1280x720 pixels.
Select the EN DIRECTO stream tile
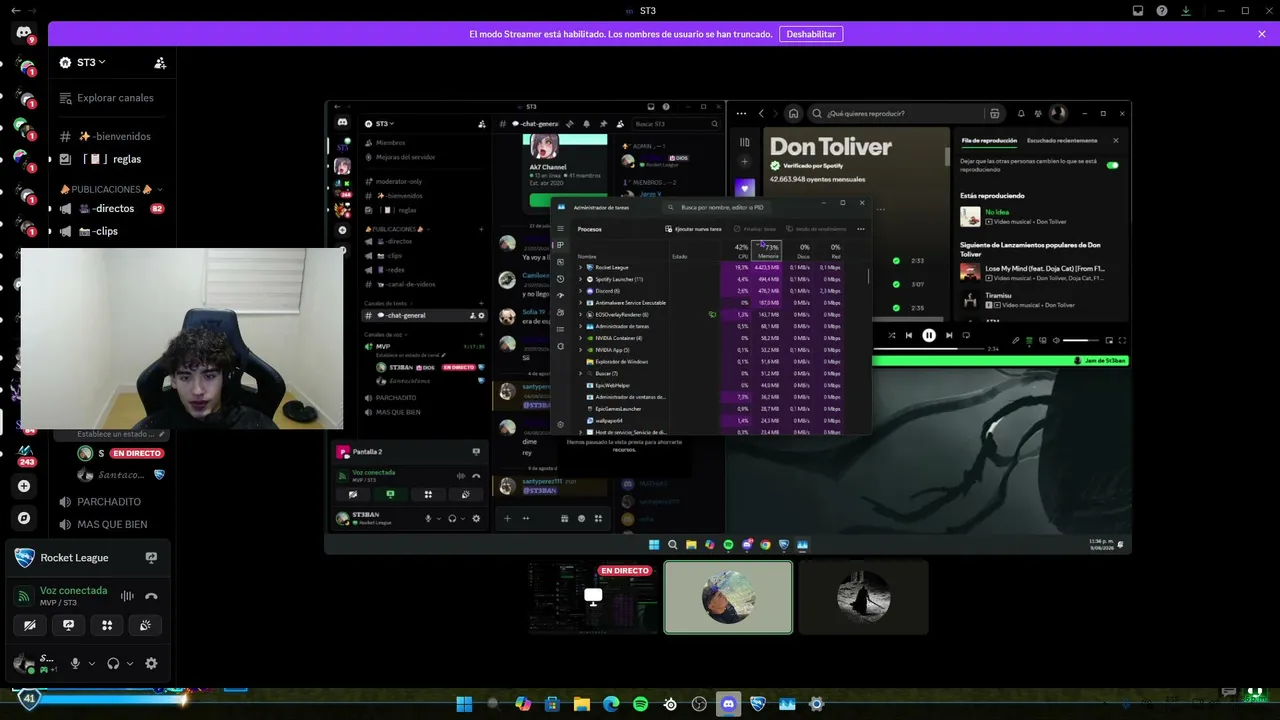593,597
